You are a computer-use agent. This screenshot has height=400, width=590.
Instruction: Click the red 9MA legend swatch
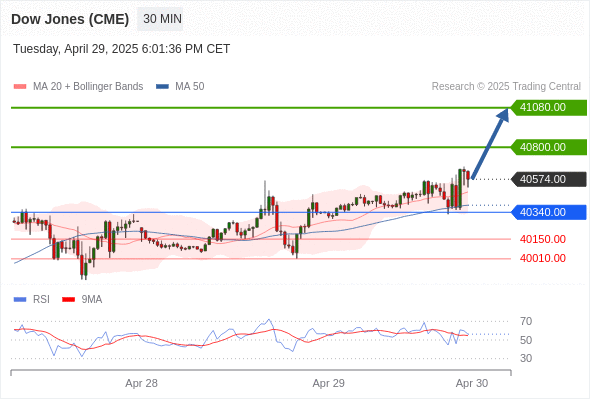tap(68, 300)
